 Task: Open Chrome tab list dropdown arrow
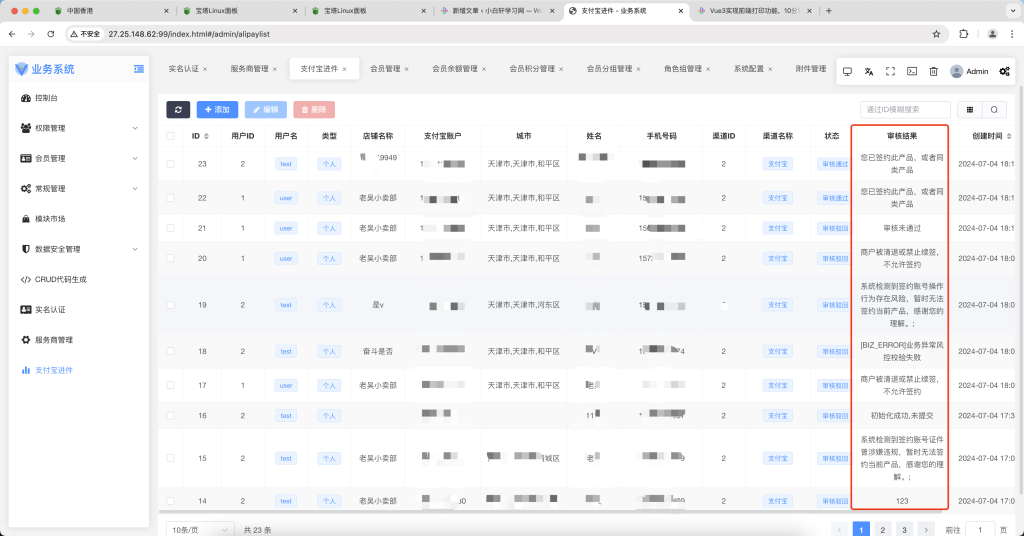pyautogui.click(x=1013, y=11)
